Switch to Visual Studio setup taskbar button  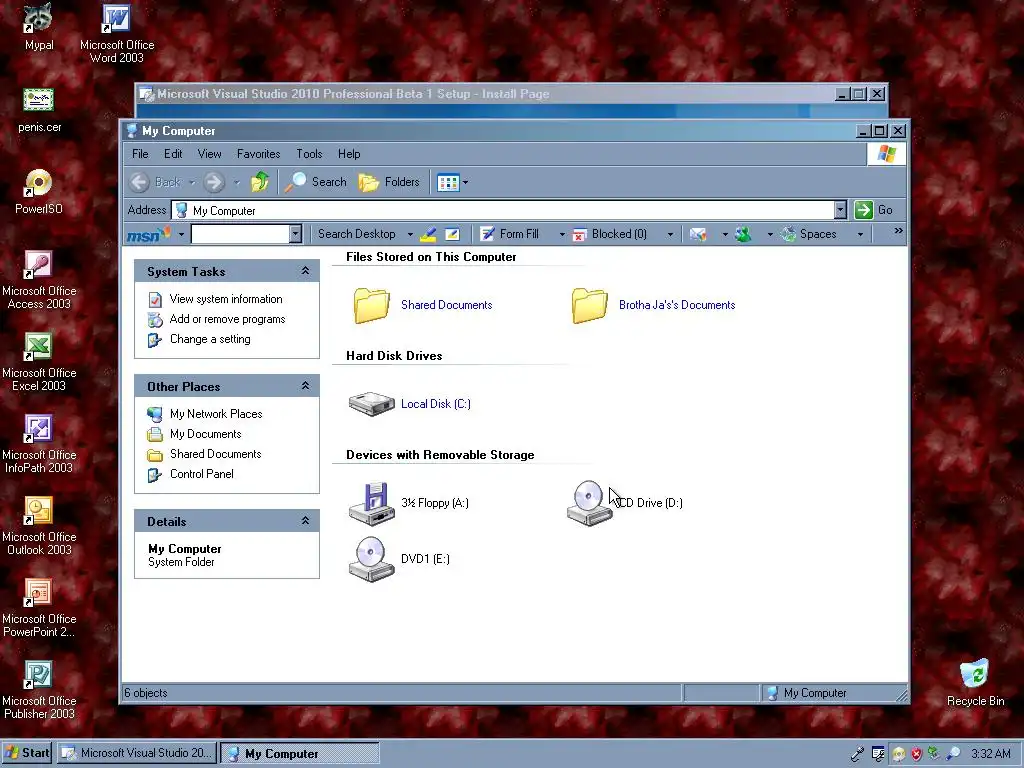(x=136, y=753)
